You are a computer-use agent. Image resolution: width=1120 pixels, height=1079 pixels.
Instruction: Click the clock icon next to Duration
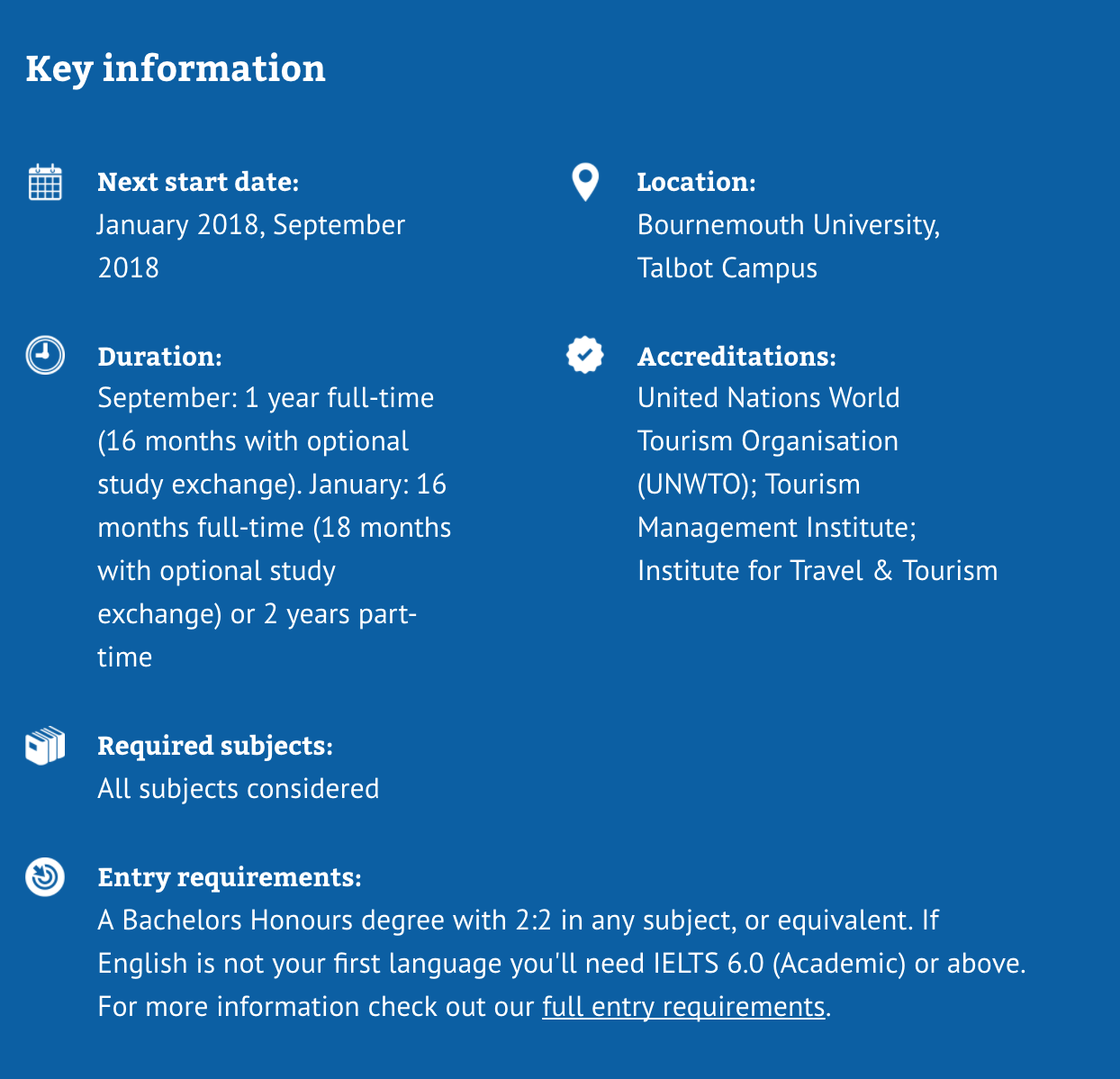tap(45, 355)
